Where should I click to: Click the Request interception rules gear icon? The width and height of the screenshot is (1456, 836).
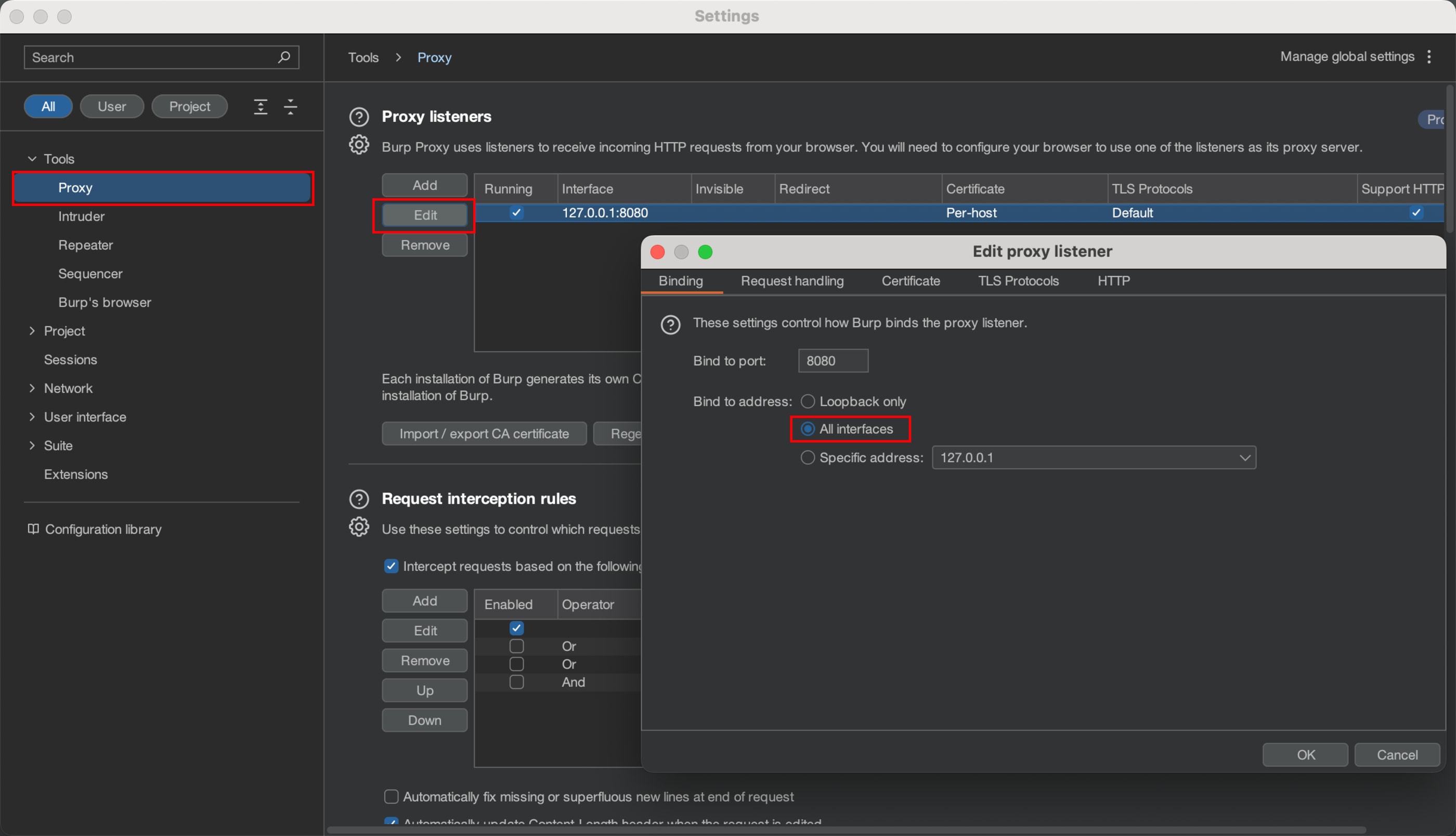click(359, 526)
